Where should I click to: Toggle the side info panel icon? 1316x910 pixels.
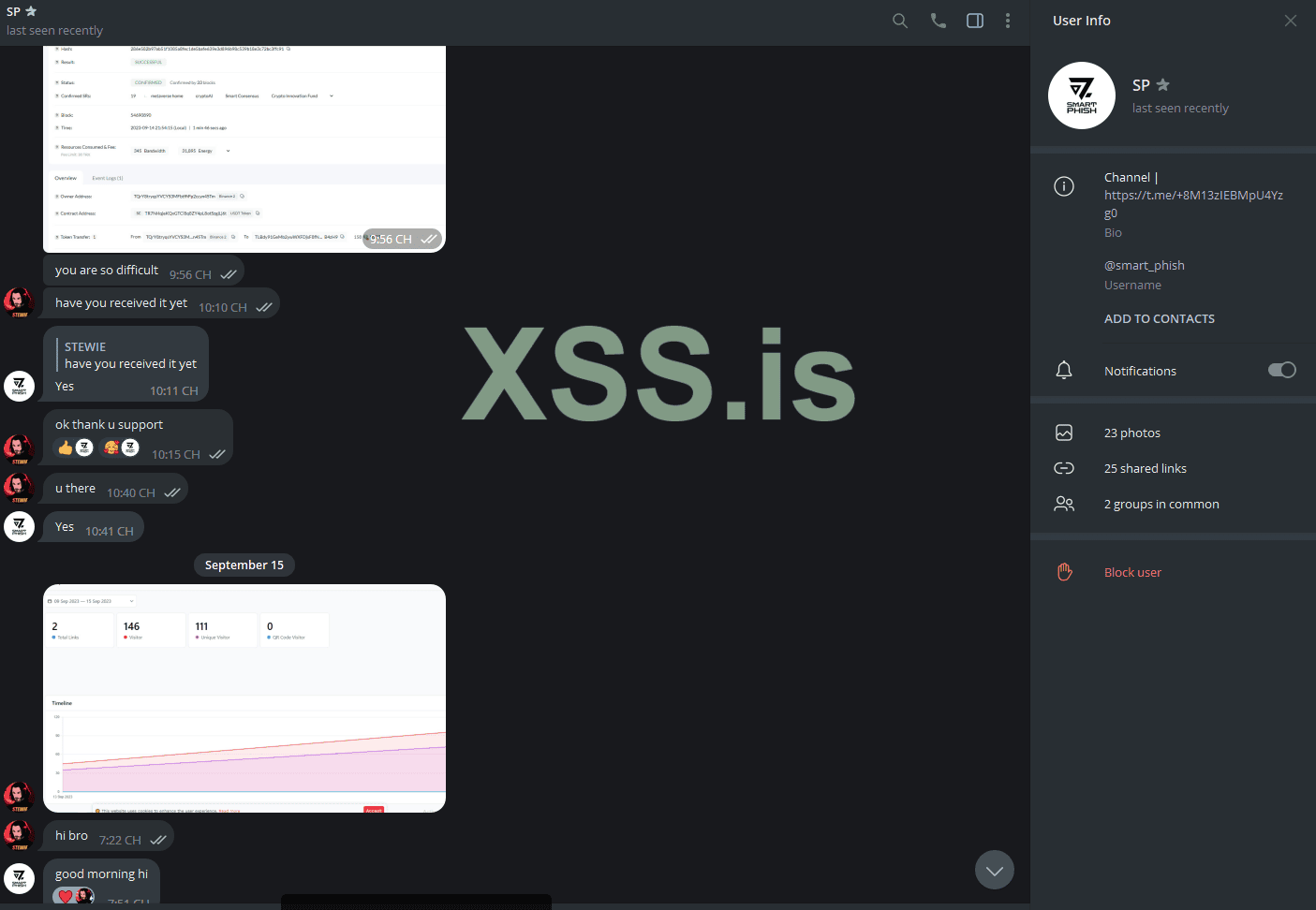click(975, 21)
